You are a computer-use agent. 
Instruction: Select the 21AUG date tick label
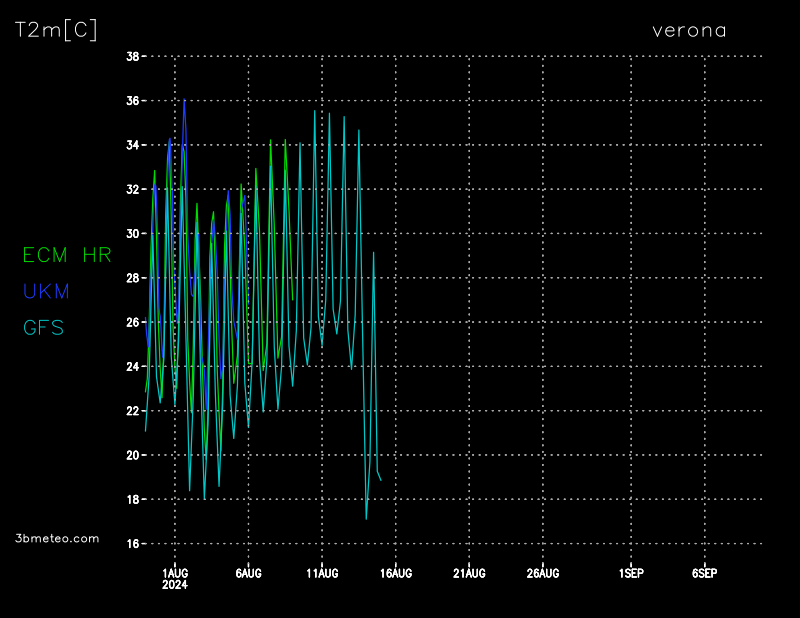pos(469,573)
